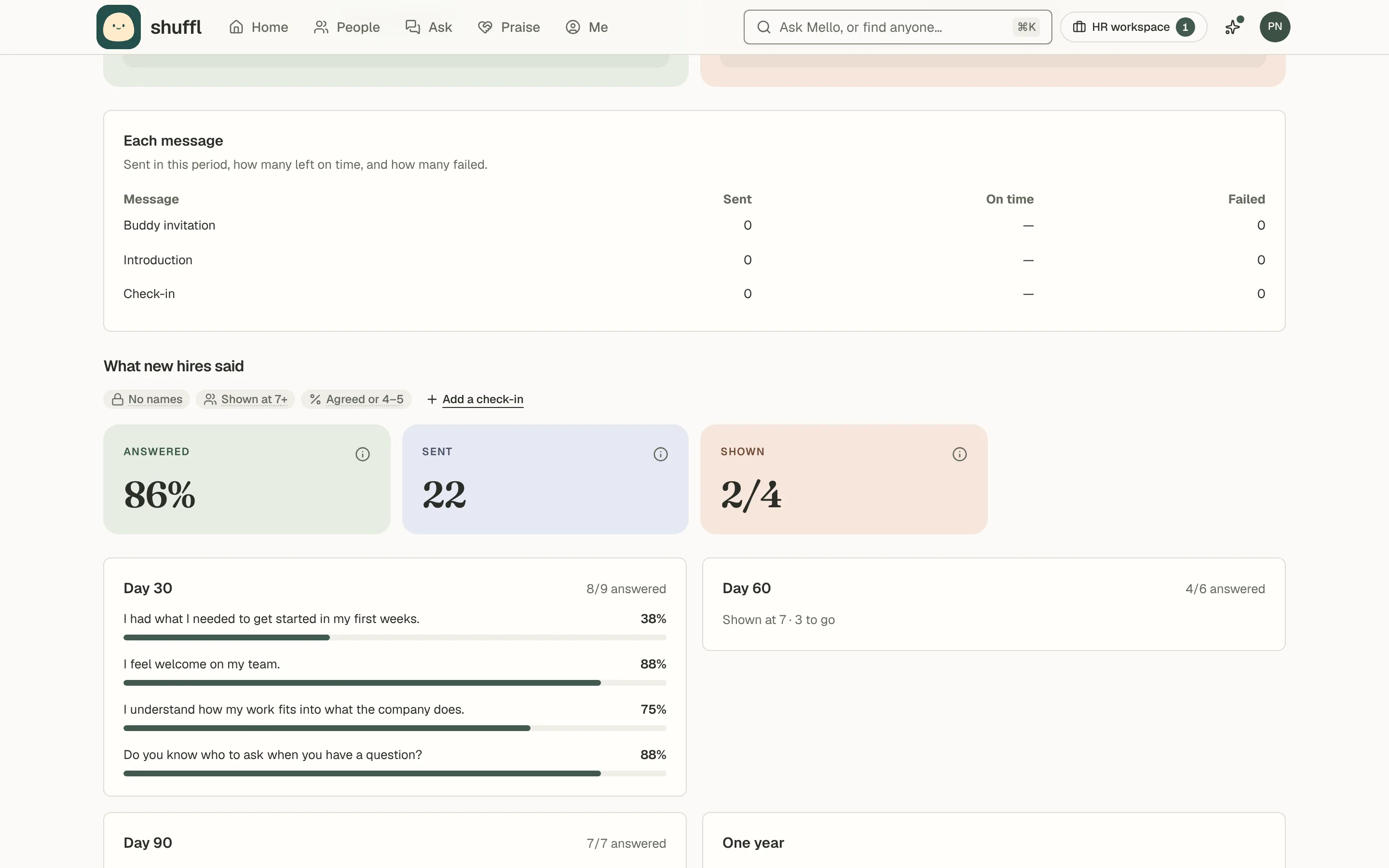Click the One year card heading
This screenshot has width=1389, height=868.
(753, 843)
